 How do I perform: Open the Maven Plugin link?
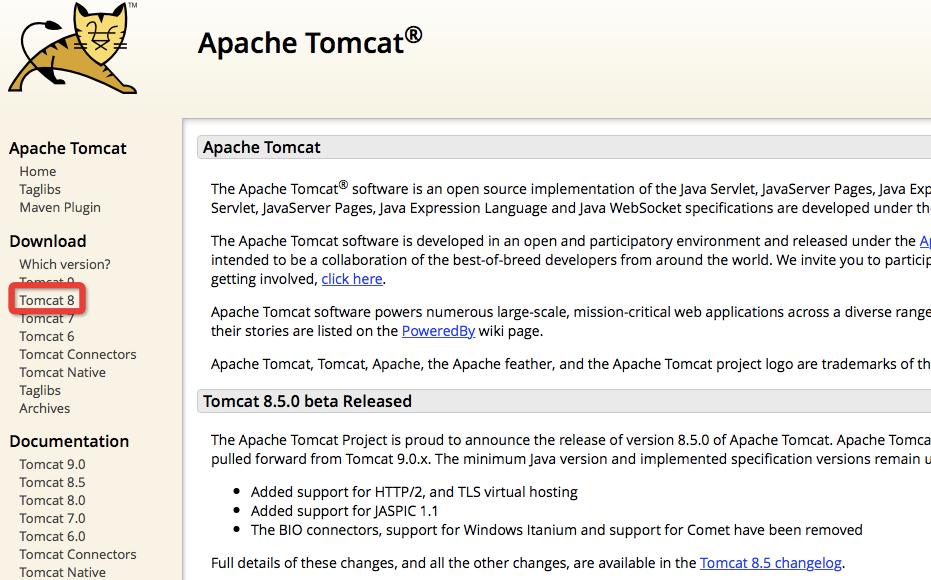click(x=60, y=208)
